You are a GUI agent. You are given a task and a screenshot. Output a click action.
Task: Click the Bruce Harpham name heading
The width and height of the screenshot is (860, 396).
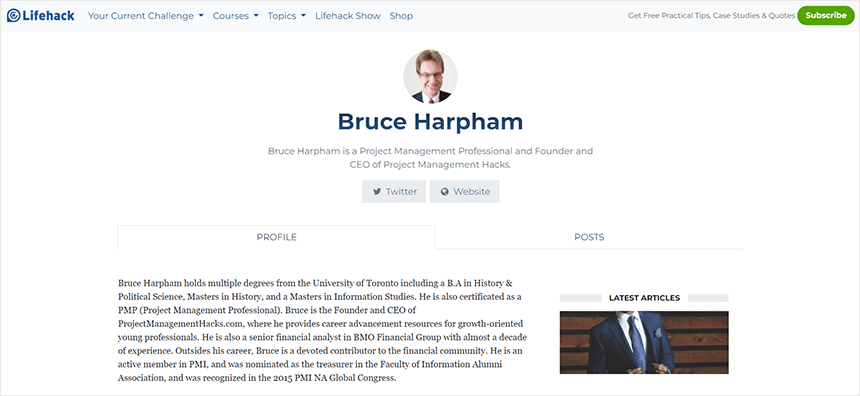point(430,121)
